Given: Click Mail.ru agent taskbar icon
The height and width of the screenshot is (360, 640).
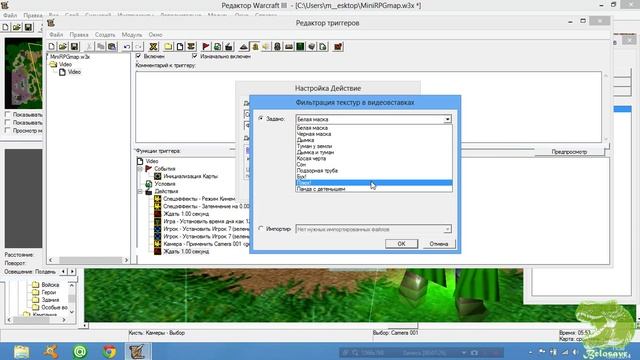Looking at the screenshot, I should [x=80, y=351].
